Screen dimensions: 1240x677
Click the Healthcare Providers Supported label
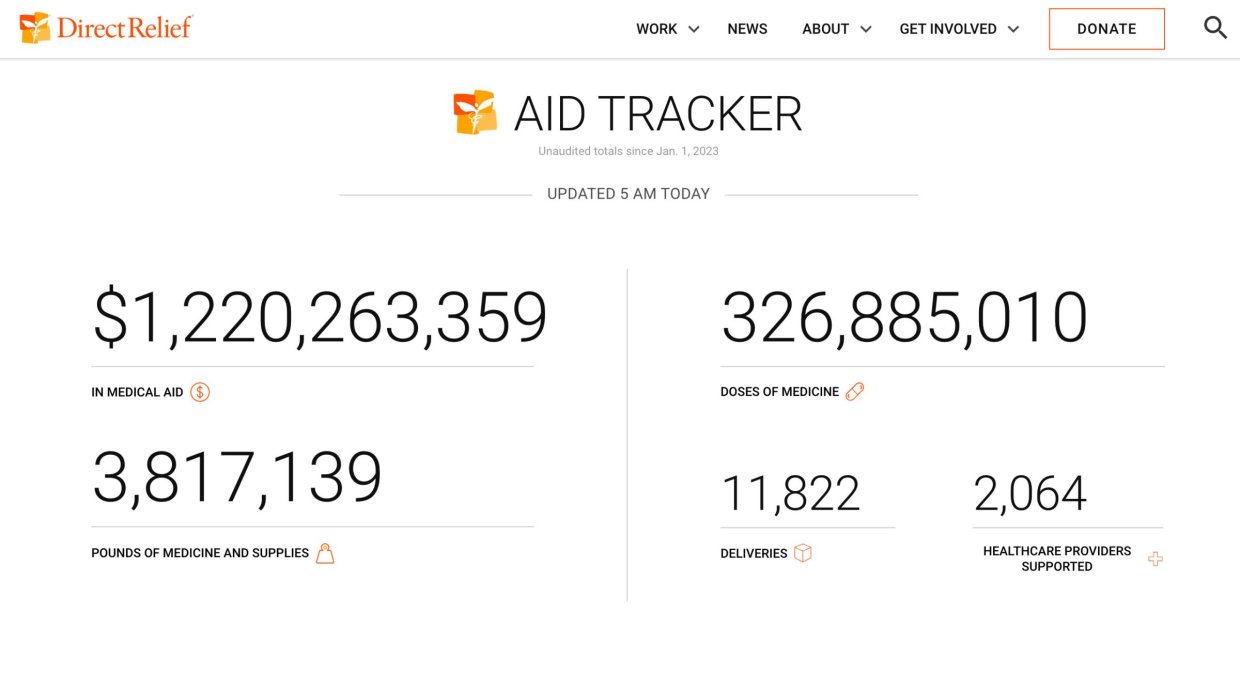click(x=1057, y=559)
